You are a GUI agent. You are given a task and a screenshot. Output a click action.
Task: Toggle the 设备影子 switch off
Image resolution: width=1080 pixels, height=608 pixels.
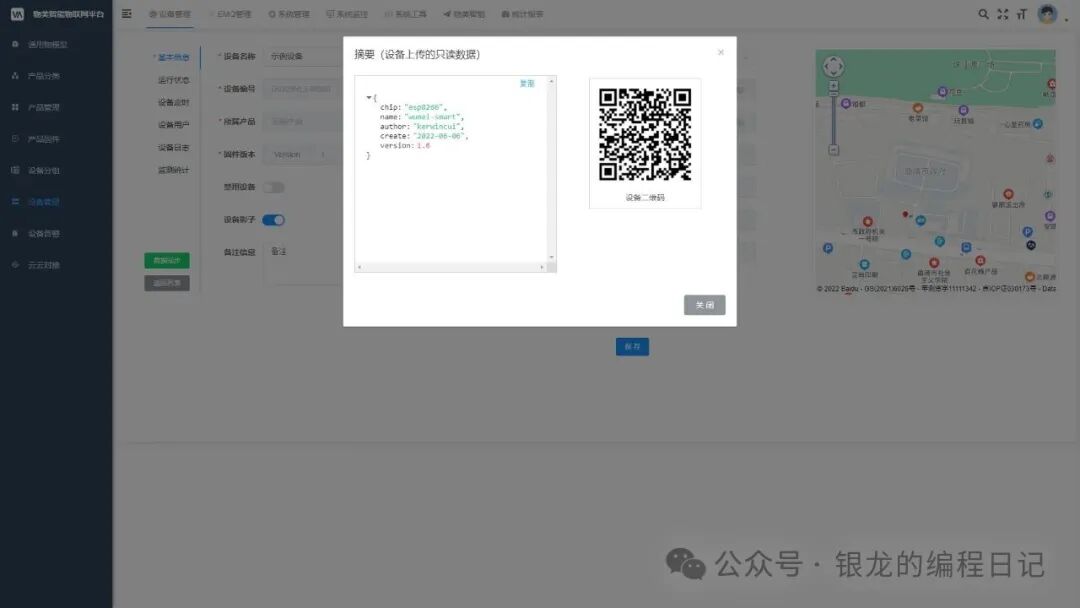tap(273, 220)
